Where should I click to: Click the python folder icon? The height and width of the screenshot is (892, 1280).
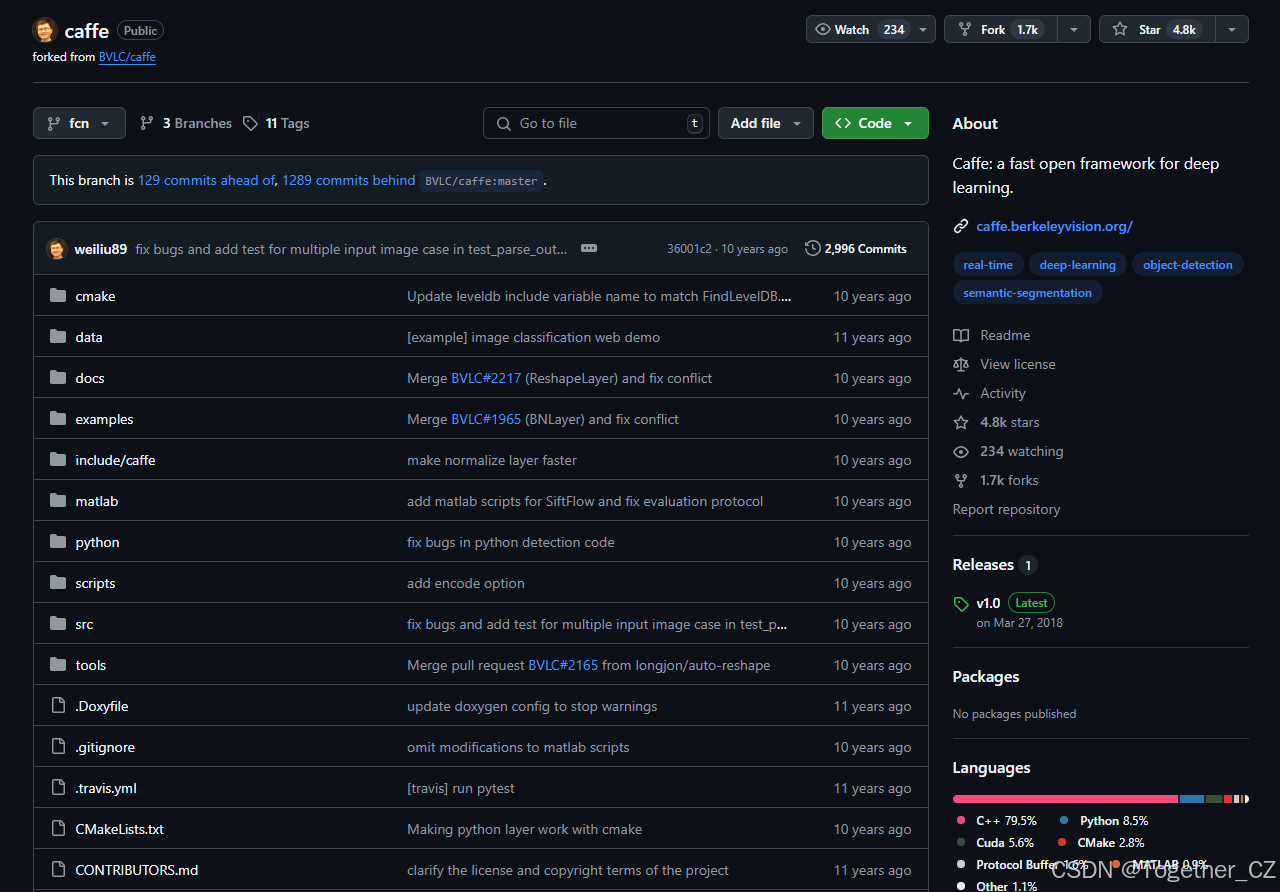(58, 542)
